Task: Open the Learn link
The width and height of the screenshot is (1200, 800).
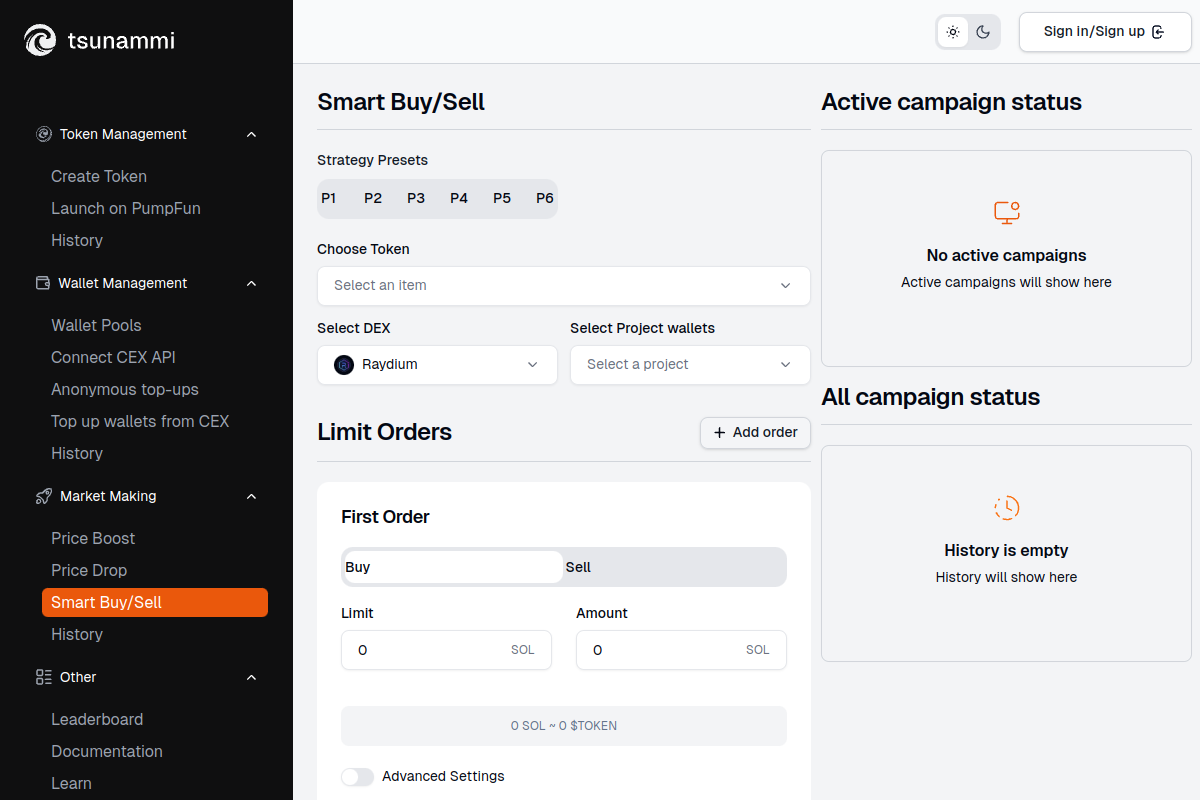Action: pyautogui.click(x=71, y=783)
